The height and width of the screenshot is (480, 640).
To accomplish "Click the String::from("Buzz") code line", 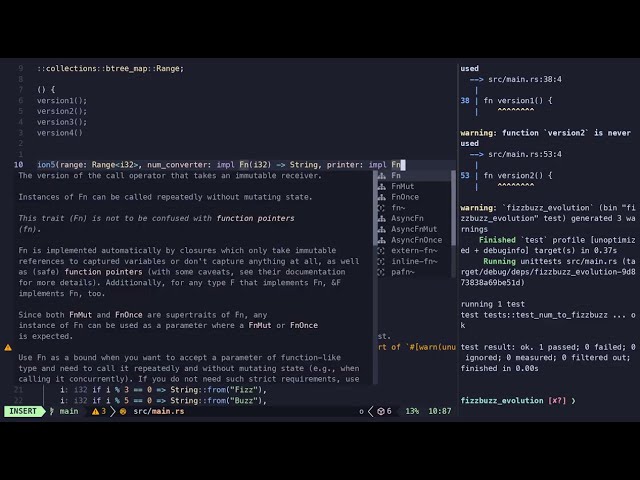I will (x=163, y=400).
